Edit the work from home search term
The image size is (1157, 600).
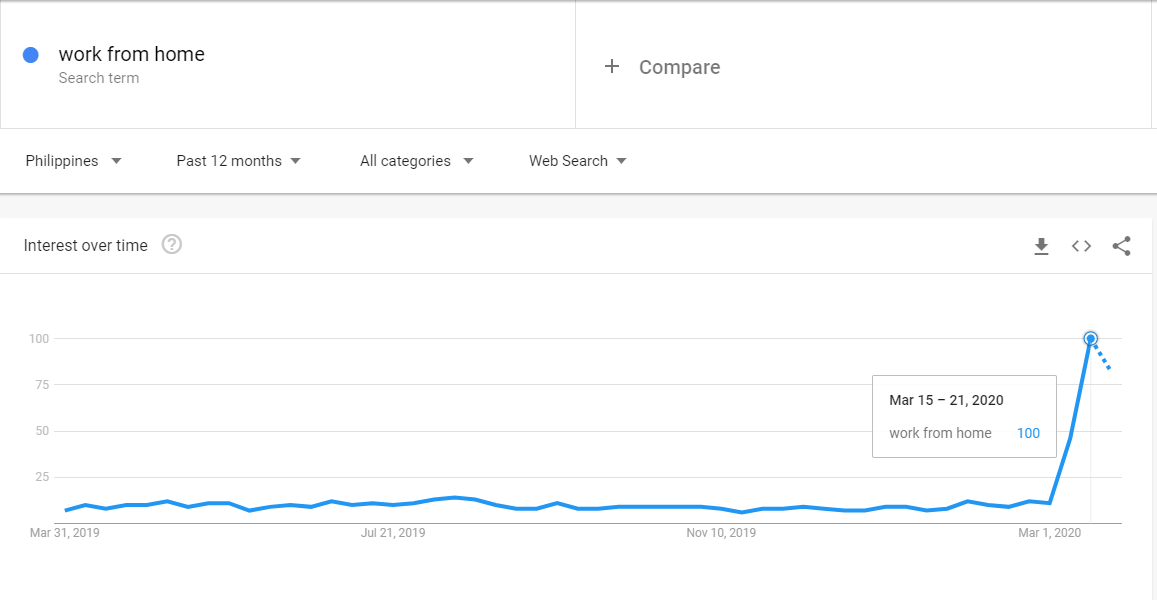coord(132,55)
